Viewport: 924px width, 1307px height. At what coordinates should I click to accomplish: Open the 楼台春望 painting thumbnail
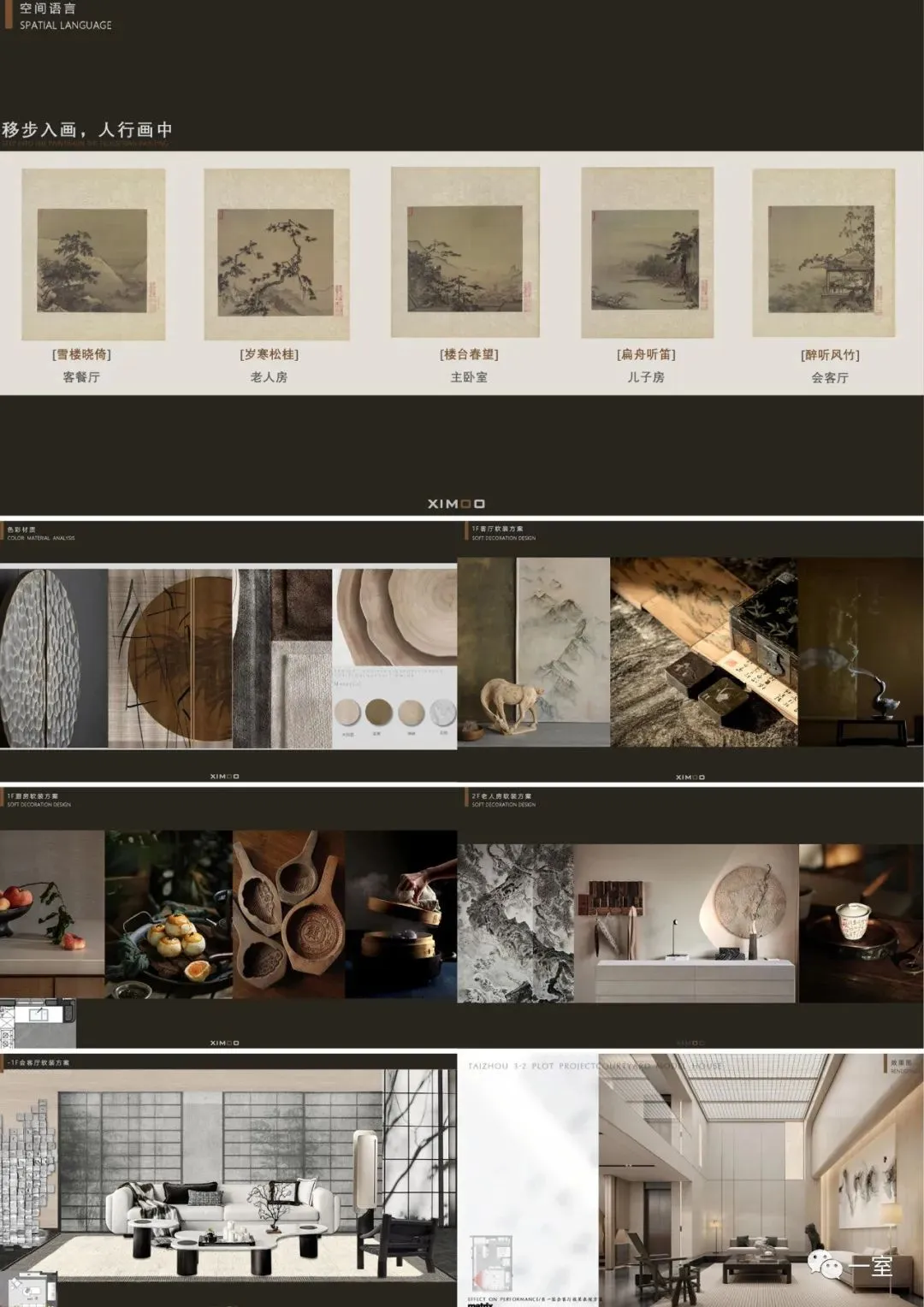pos(465,252)
